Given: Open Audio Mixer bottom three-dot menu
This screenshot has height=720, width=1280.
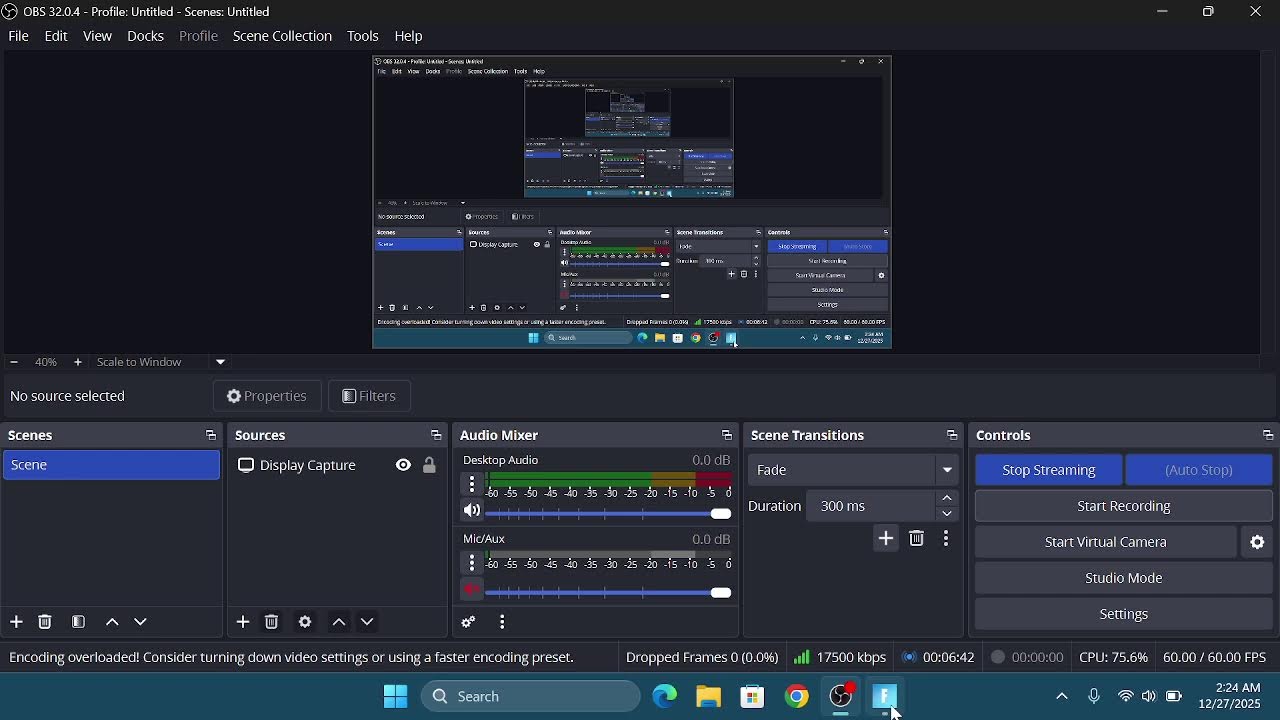Looking at the screenshot, I should [x=502, y=622].
